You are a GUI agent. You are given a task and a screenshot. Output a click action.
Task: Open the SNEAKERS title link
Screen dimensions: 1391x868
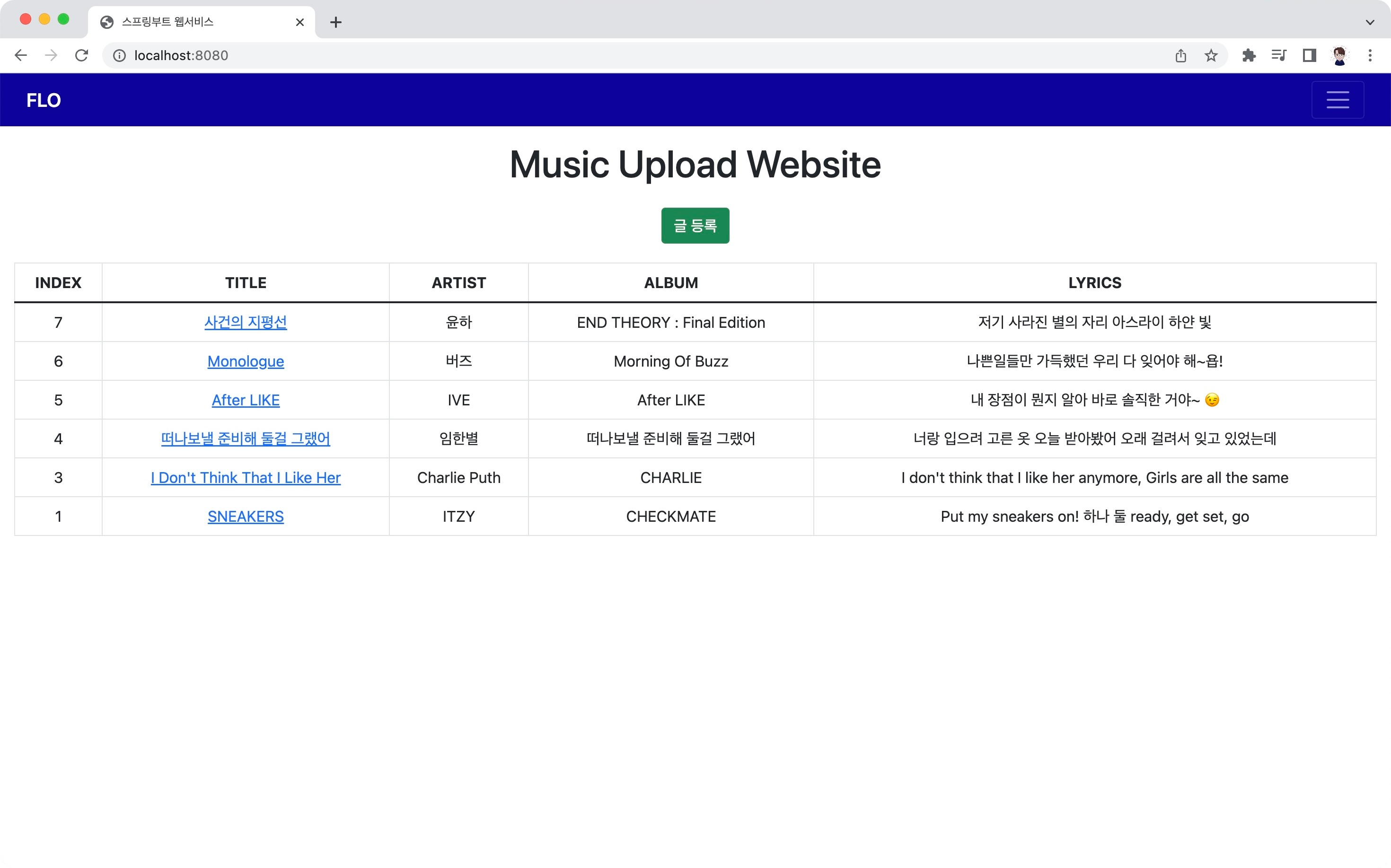(245, 517)
